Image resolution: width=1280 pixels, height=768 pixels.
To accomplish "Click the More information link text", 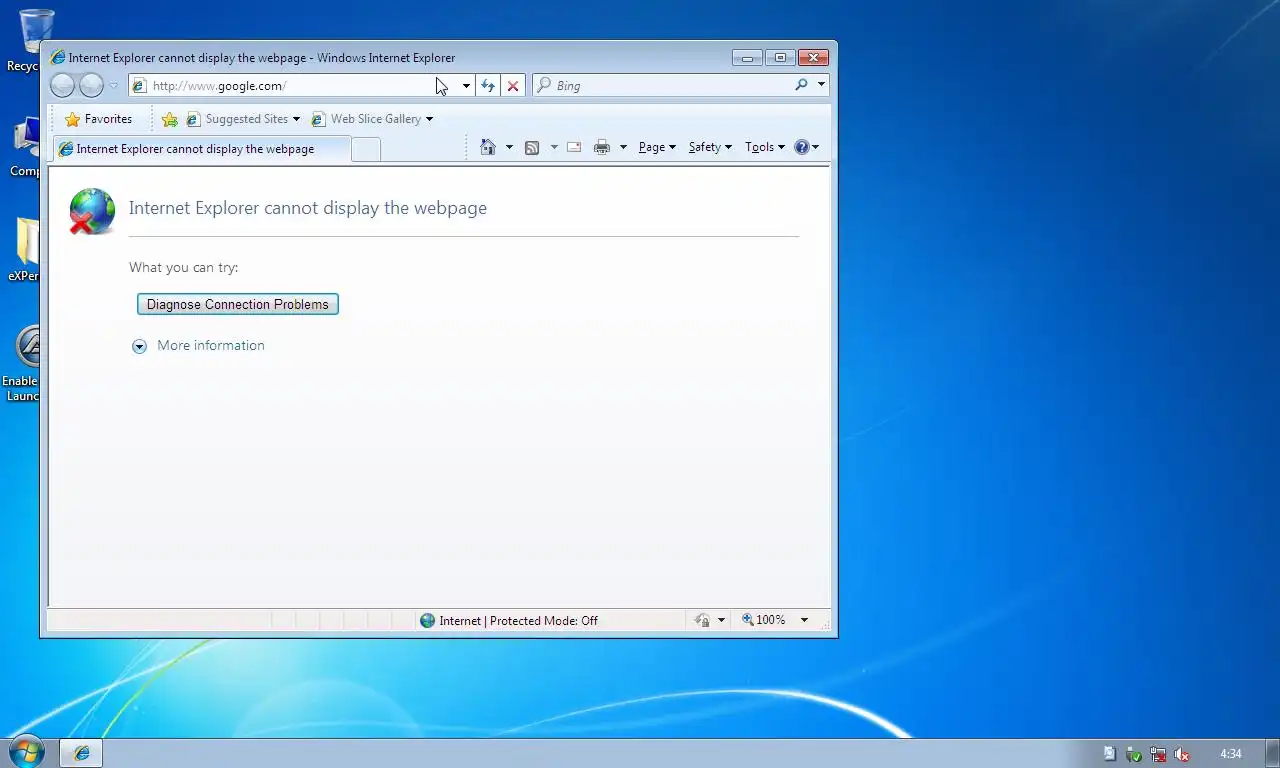I will 211,345.
